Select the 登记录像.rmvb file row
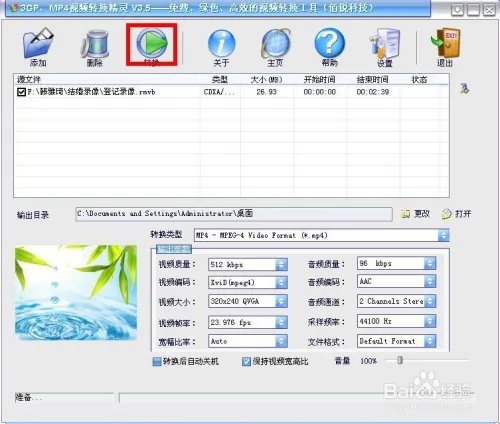The width and height of the screenshot is (500, 424). click(x=231, y=92)
